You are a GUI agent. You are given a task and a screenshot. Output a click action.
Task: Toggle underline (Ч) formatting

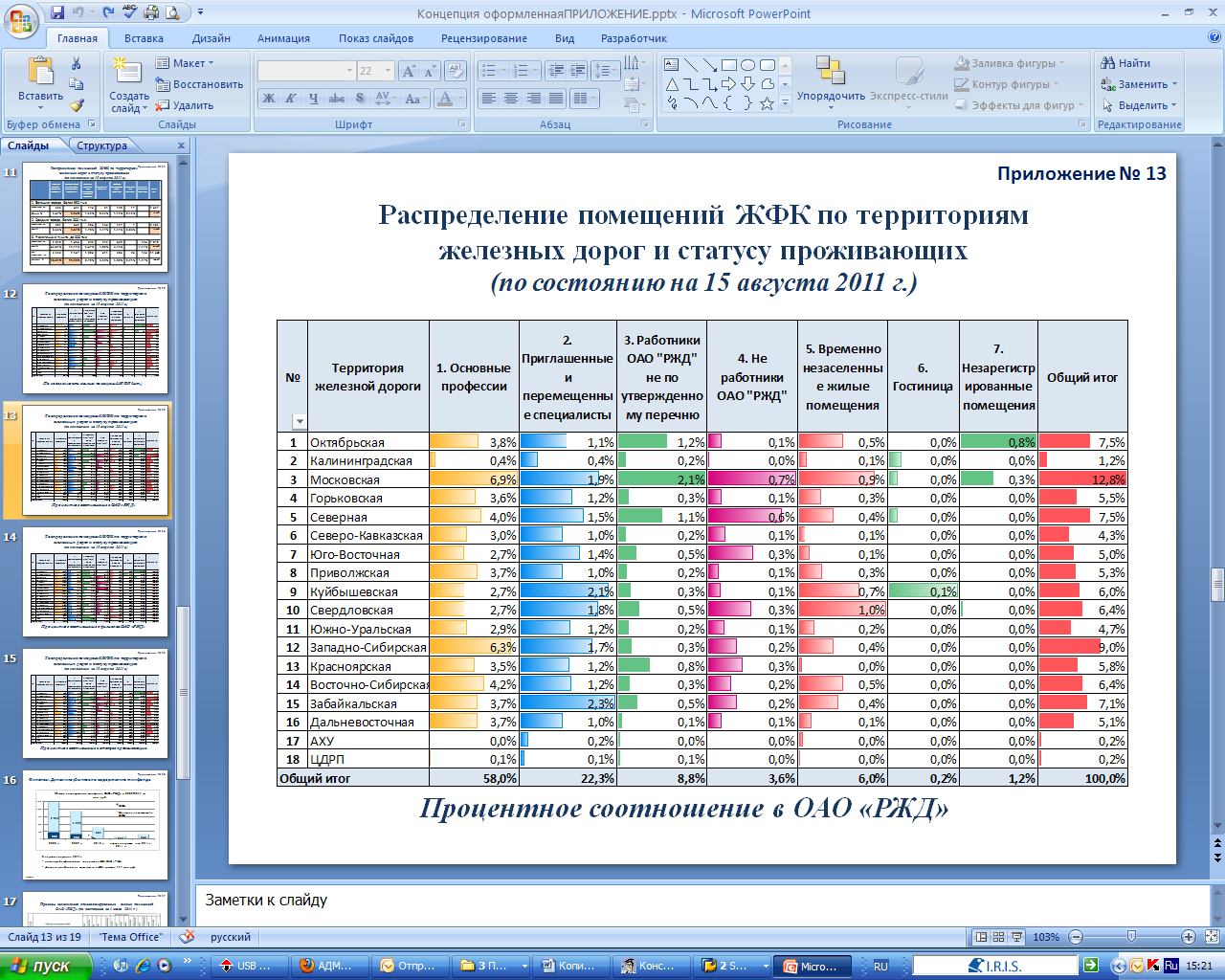pos(313,98)
